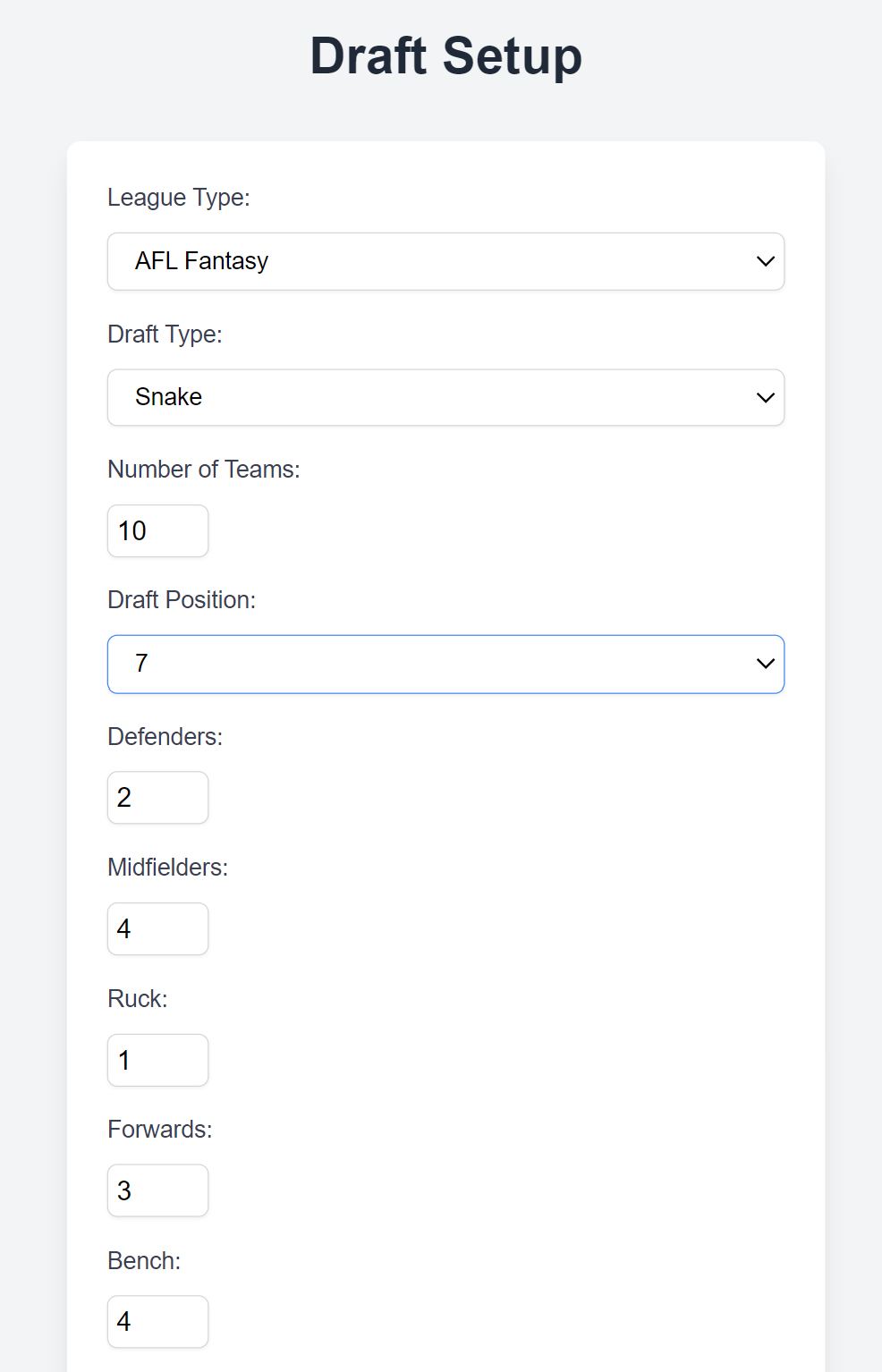Click inside the Bench number field
Screen dimensions: 882x1372
(x=157, y=1322)
